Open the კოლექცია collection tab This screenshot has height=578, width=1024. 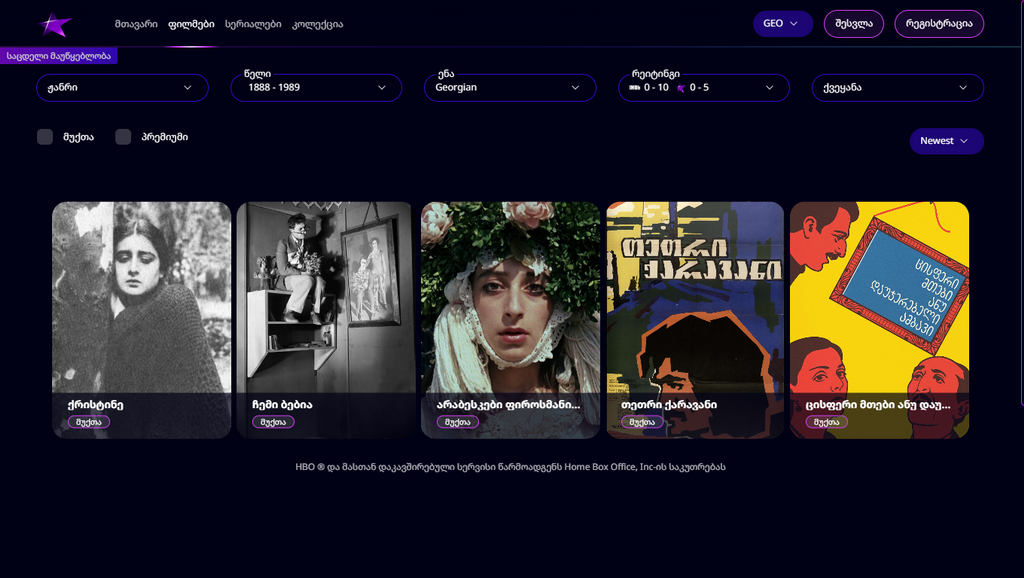317,24
